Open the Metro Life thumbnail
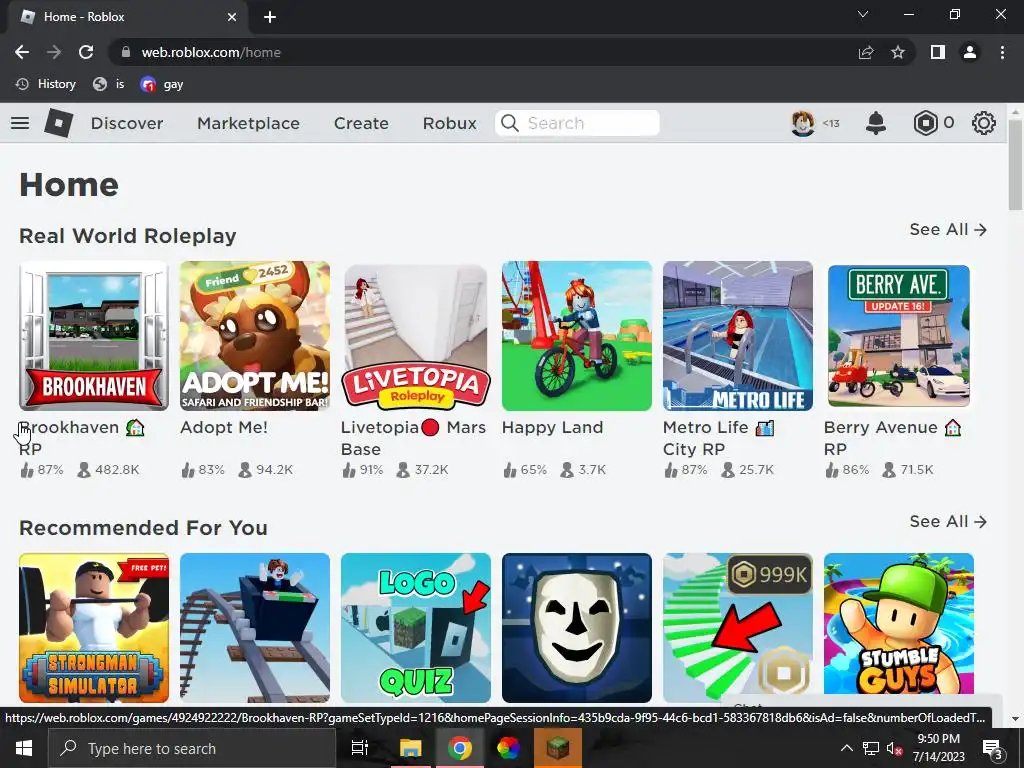Viewport: 1024px width, 768px height. tap(738, 336)
